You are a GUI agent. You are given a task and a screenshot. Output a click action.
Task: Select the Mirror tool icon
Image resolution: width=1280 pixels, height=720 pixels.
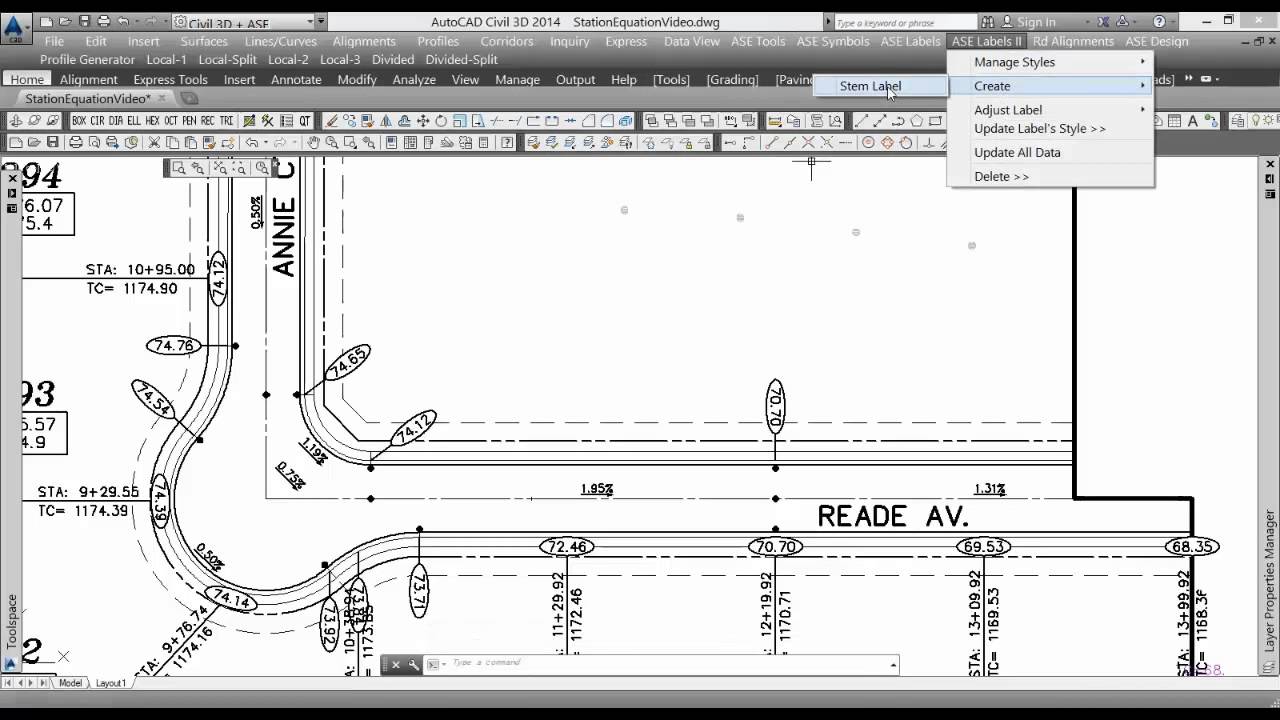coord(386,120)
